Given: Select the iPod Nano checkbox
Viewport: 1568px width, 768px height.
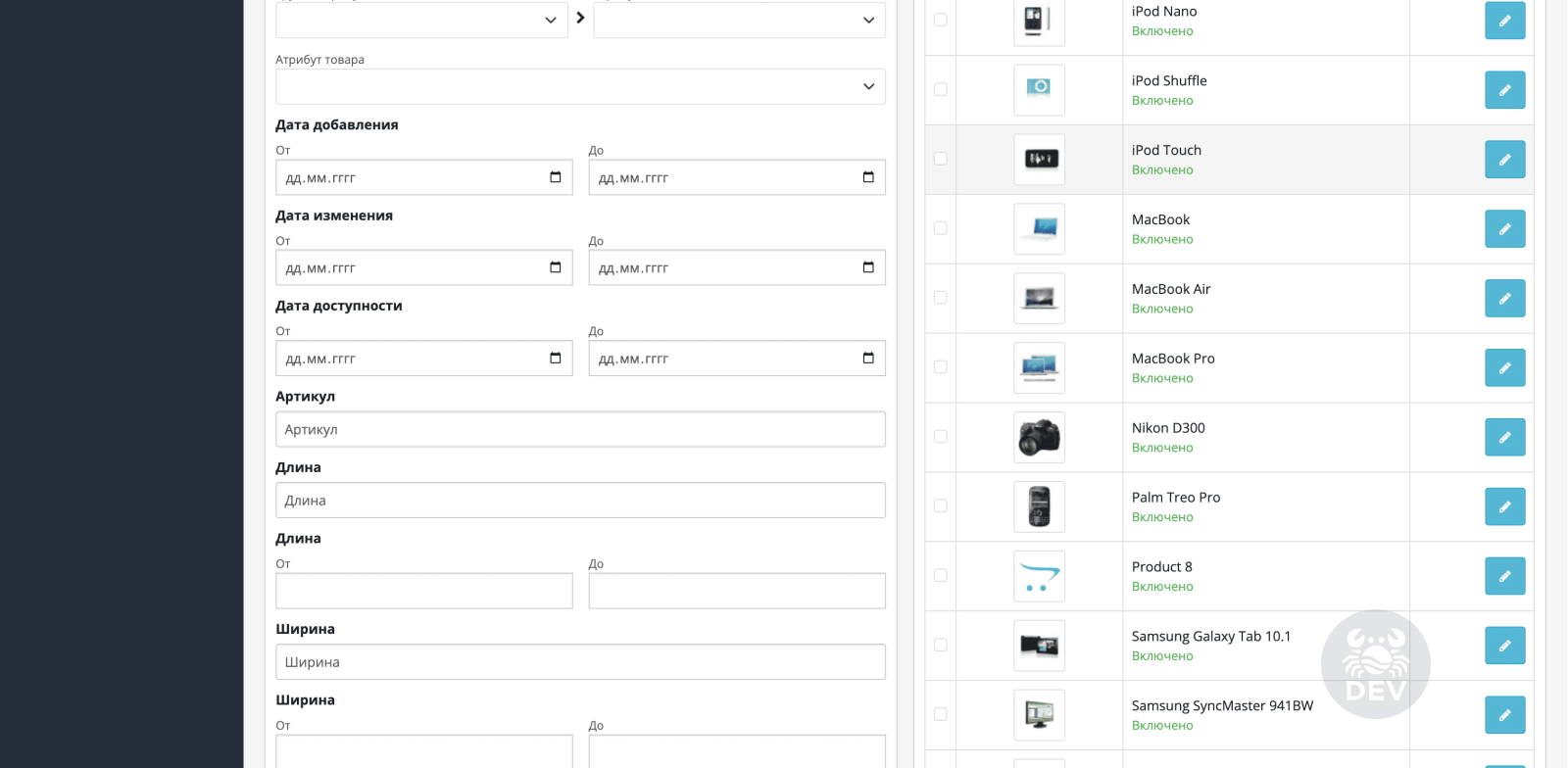Looking at the screenshot, I should (941, 20).
